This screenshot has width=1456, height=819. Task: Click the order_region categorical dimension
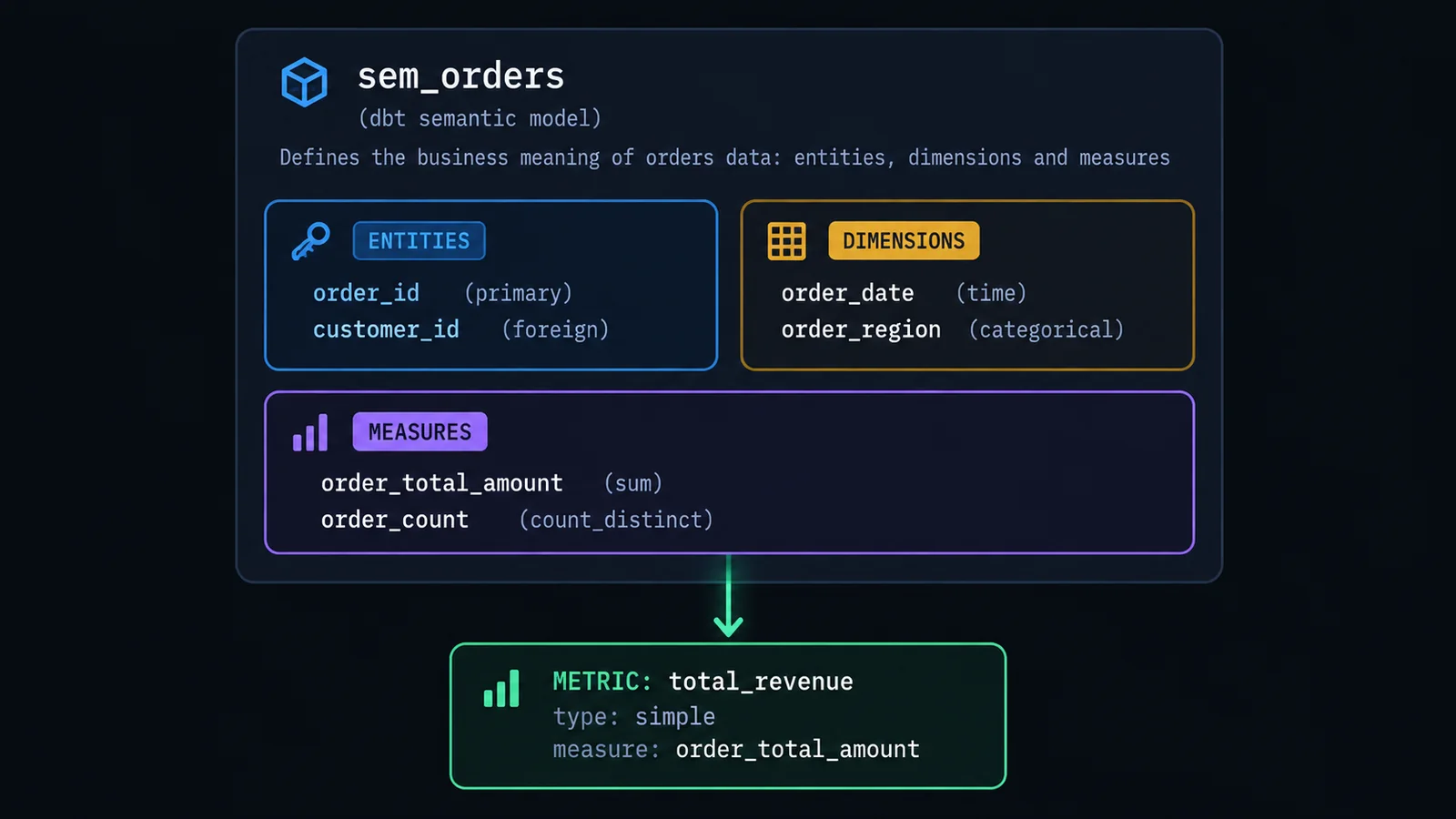[x=952, y=329]
